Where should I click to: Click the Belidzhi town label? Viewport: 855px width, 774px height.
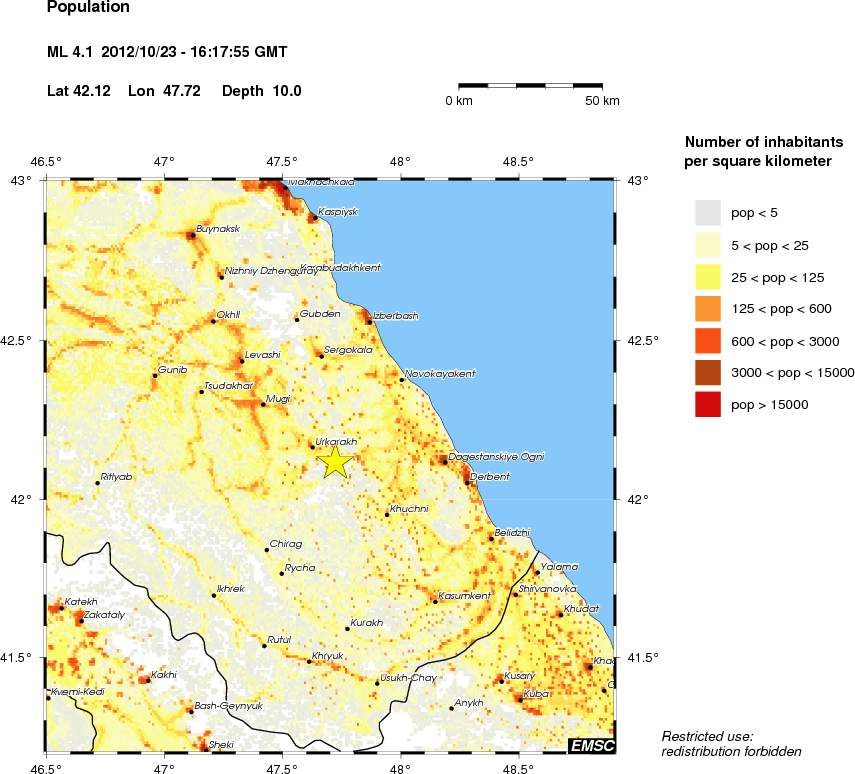[512, 532]
